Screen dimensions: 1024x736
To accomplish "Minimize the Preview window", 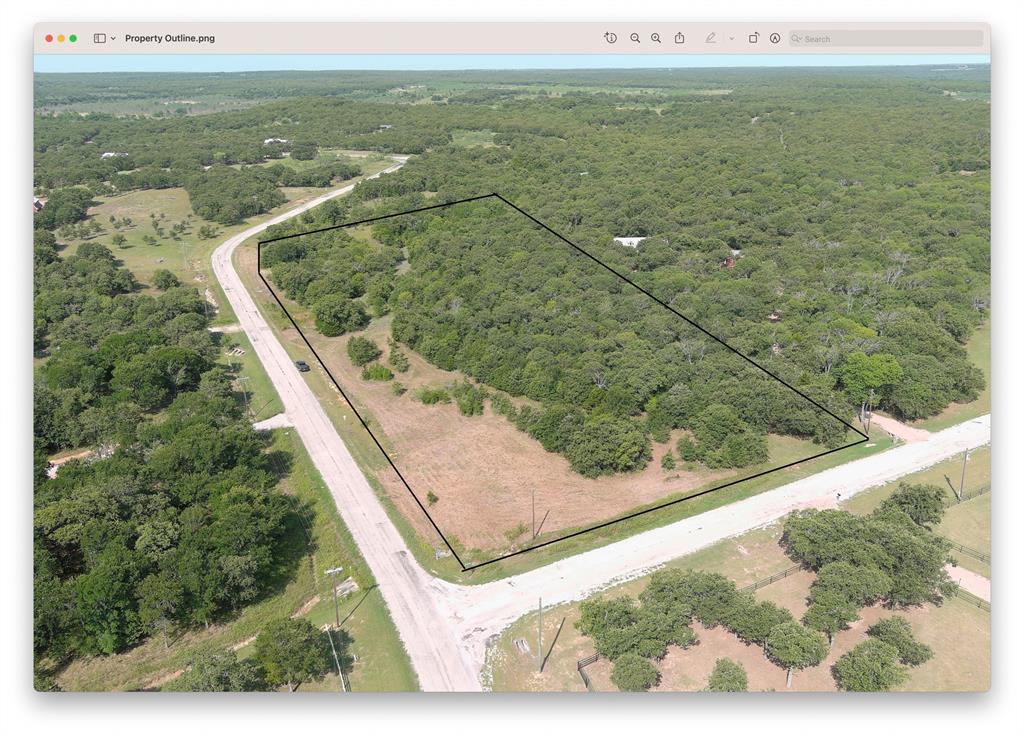I will tap(61, 38).
